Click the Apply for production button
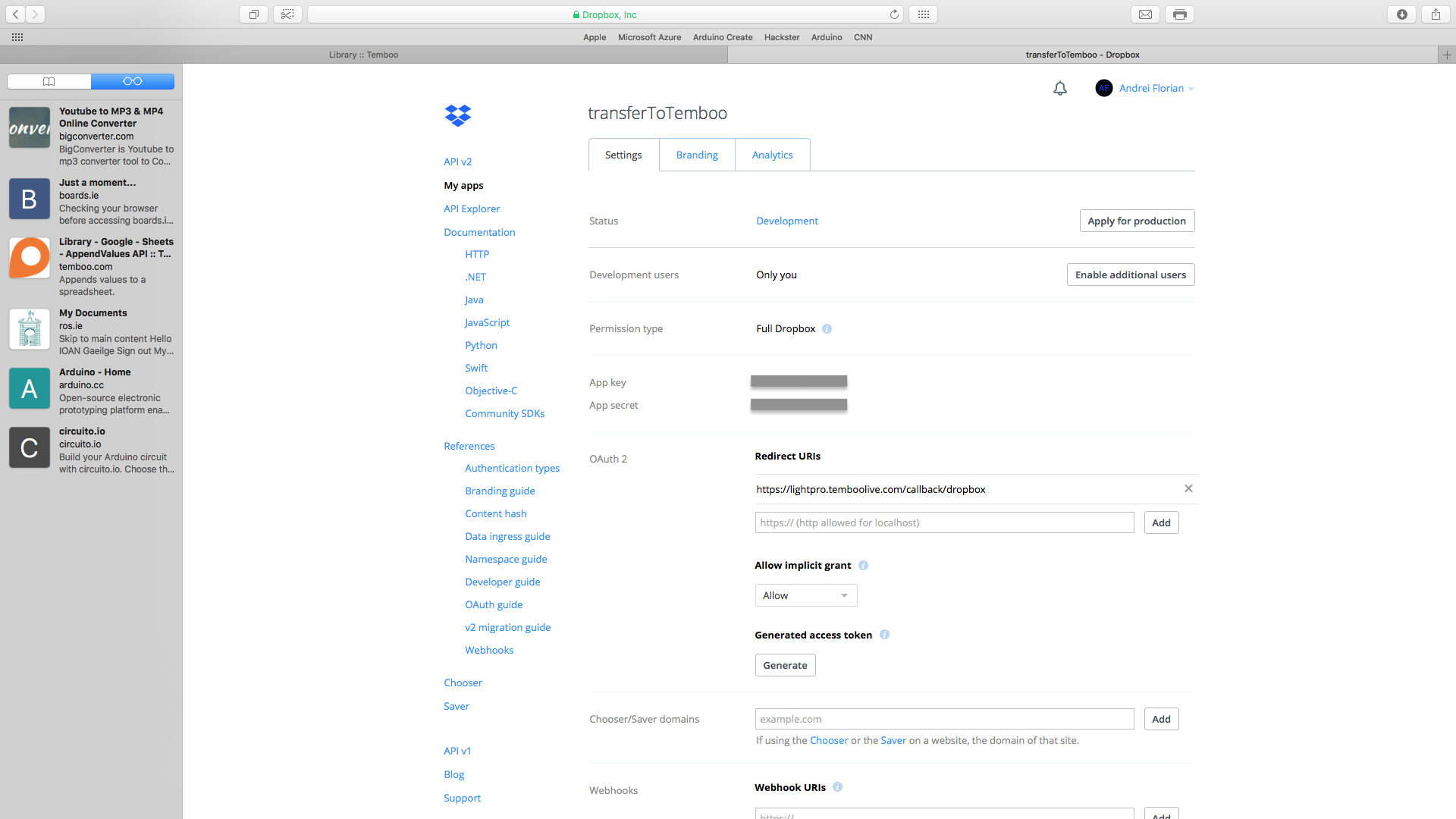Screen dimensions: 1456x819 pyautogui.click(x=1137, y=221)
